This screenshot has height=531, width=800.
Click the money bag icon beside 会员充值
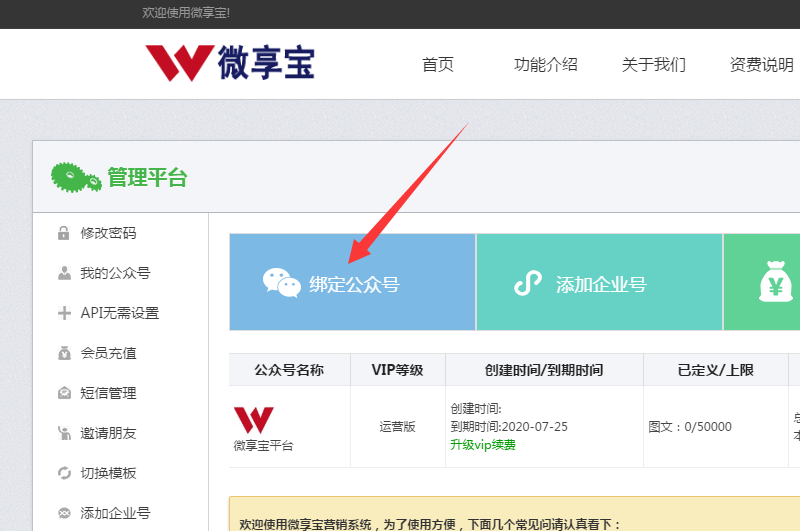64,353
